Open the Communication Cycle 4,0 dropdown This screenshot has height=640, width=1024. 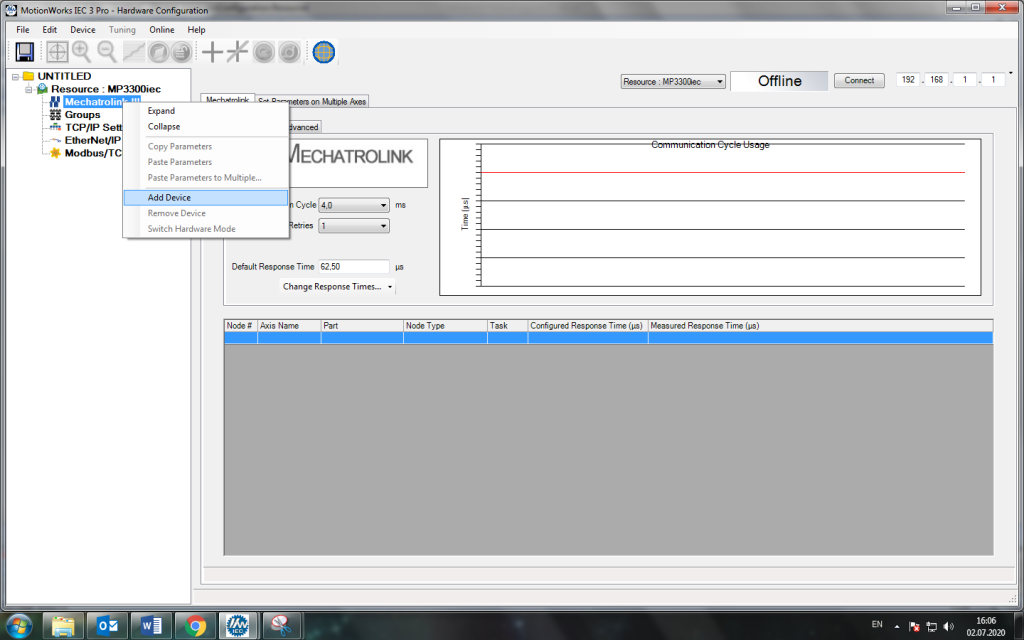(353, 205)
